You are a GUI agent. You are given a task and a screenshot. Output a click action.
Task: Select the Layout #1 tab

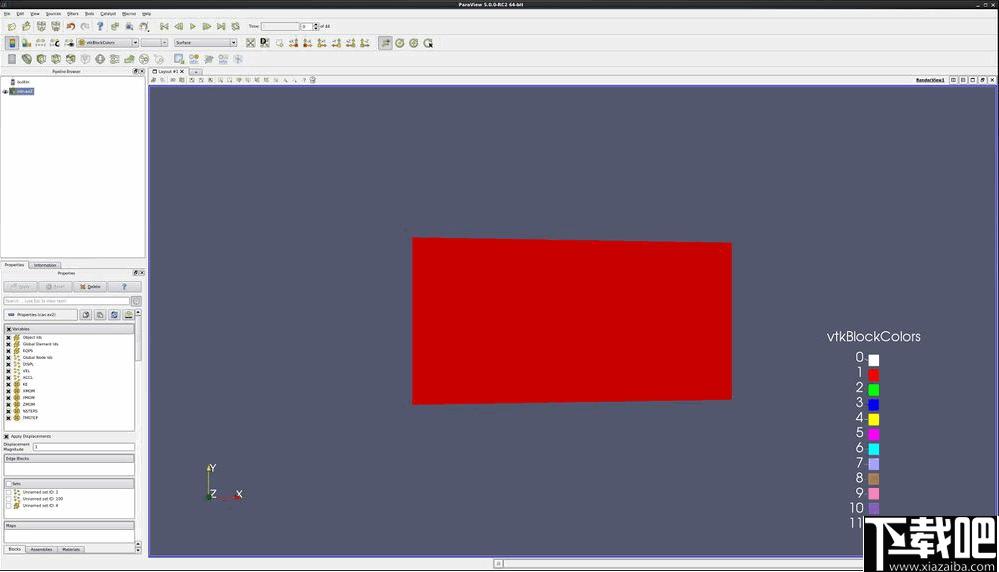click(168, 71)
